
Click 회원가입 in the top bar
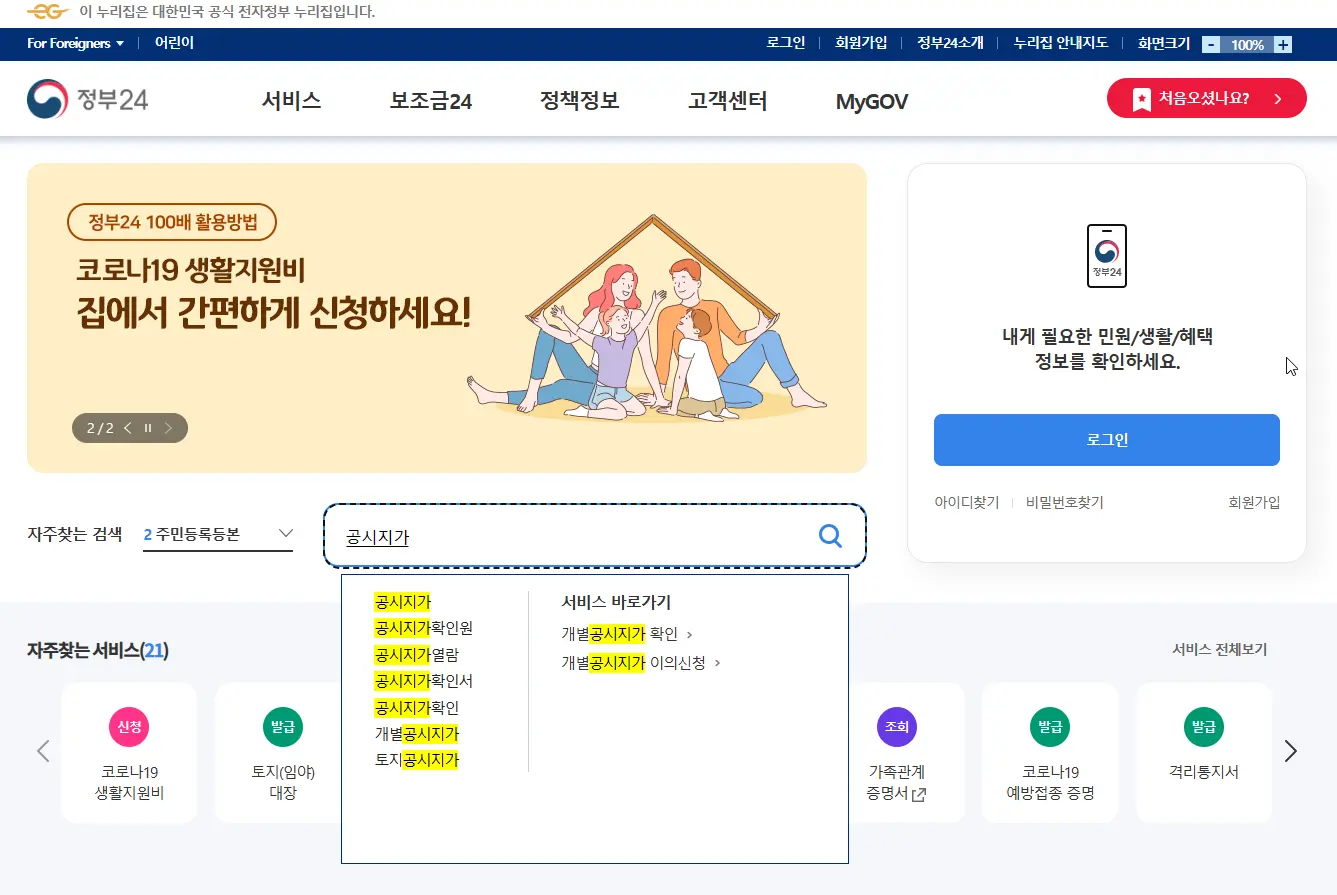(x=861, y=43)
